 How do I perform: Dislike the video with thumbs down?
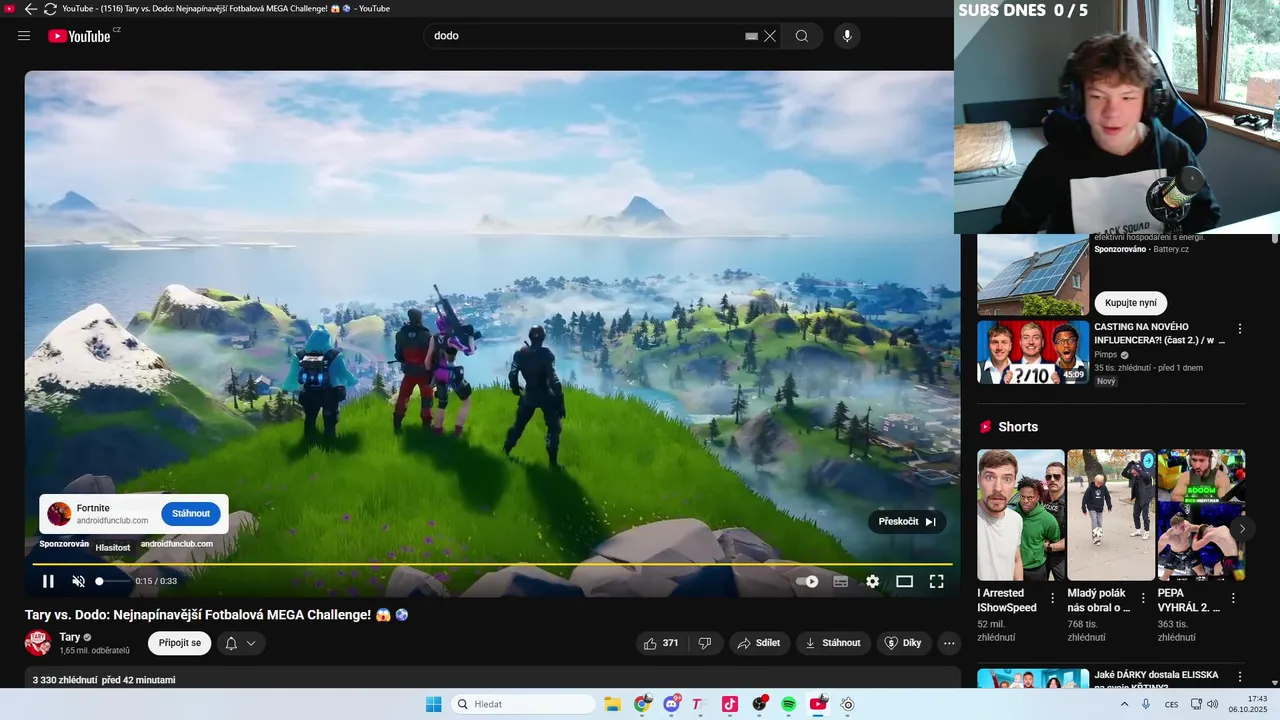[x=705, y=643]
